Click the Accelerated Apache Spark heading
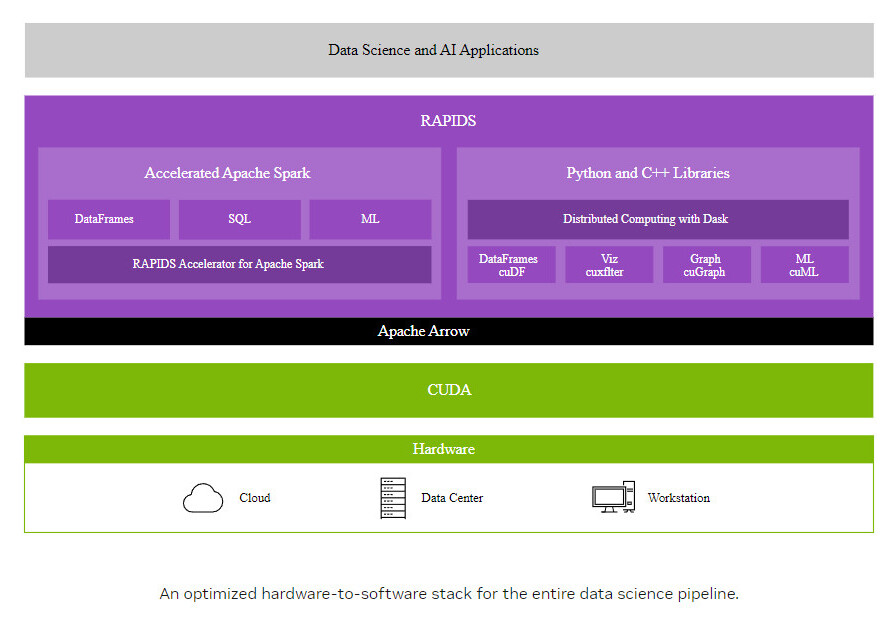Image resolution: width=896 pixels, height=628 pixels. tap(227, 173)
